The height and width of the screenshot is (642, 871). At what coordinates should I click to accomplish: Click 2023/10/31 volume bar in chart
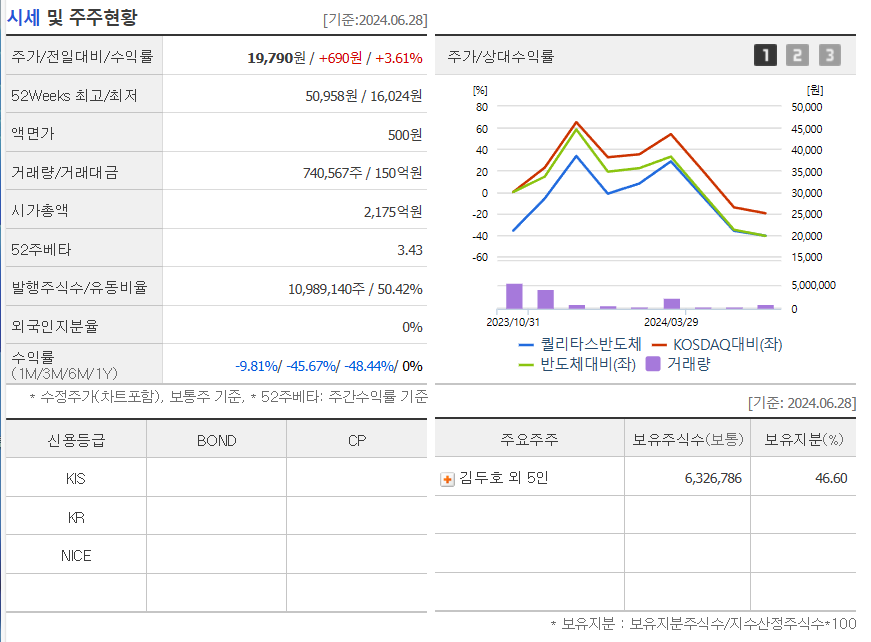(514, 296)
